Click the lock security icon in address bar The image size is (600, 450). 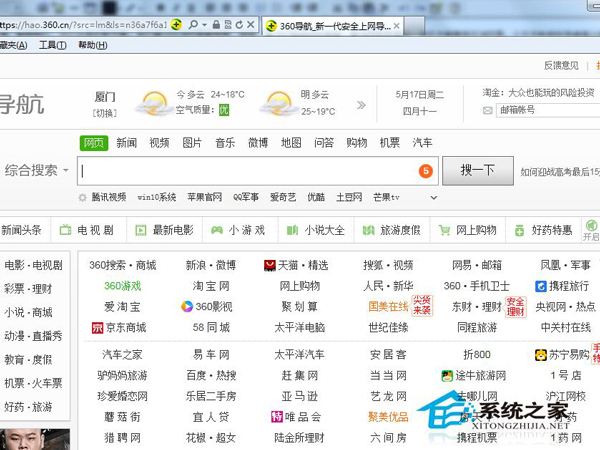point(216,25)
